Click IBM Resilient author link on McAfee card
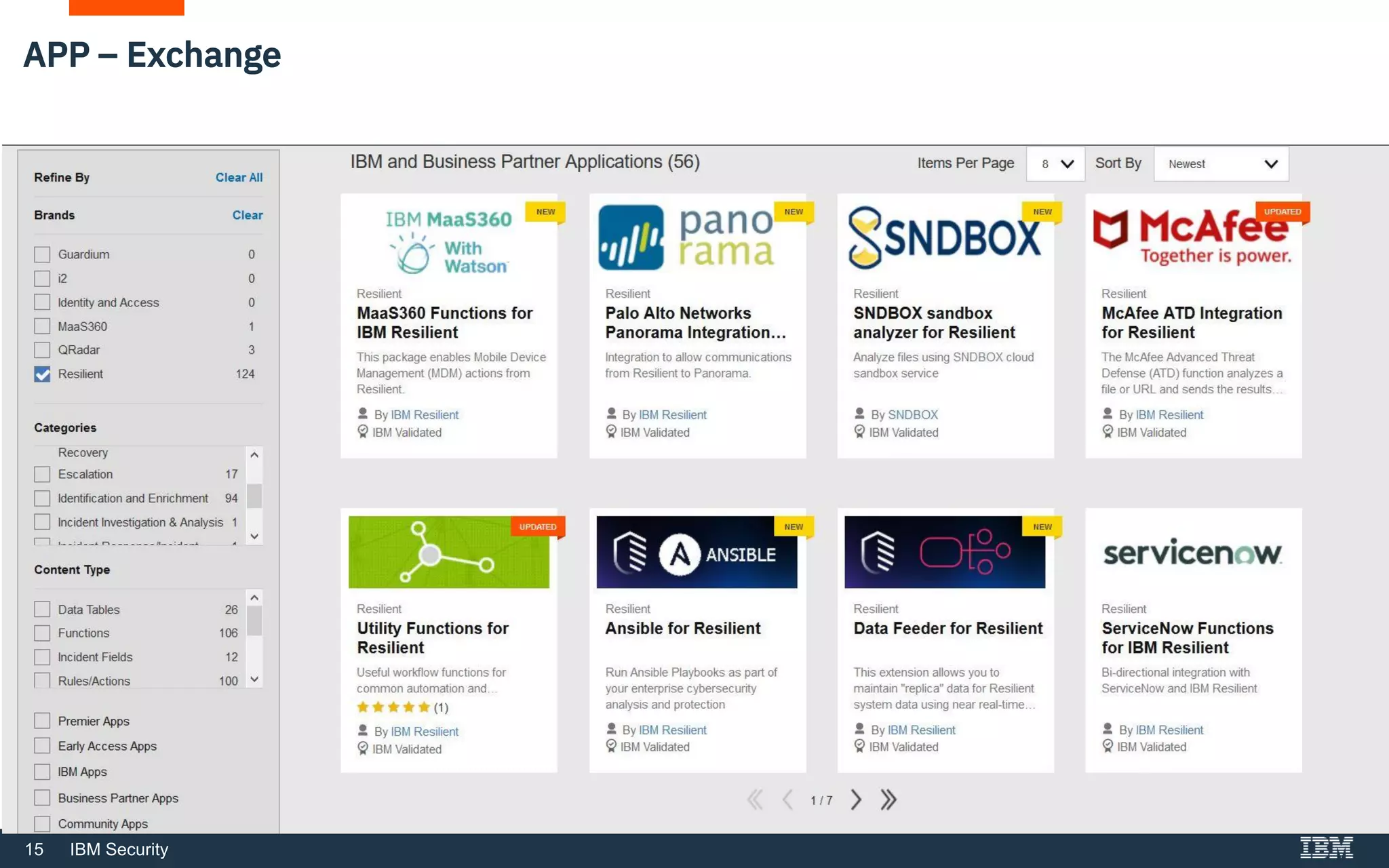The image size is (1389, 868). (x=1169, y=414)
